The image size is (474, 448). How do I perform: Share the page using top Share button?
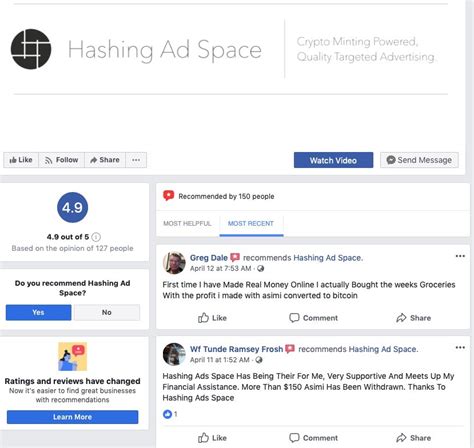click(x=105, y=160)
